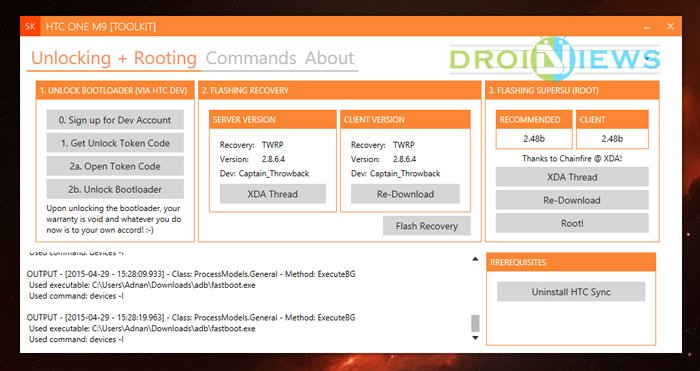Click Get Unlock Token Code button

click(x=115, y=143)
